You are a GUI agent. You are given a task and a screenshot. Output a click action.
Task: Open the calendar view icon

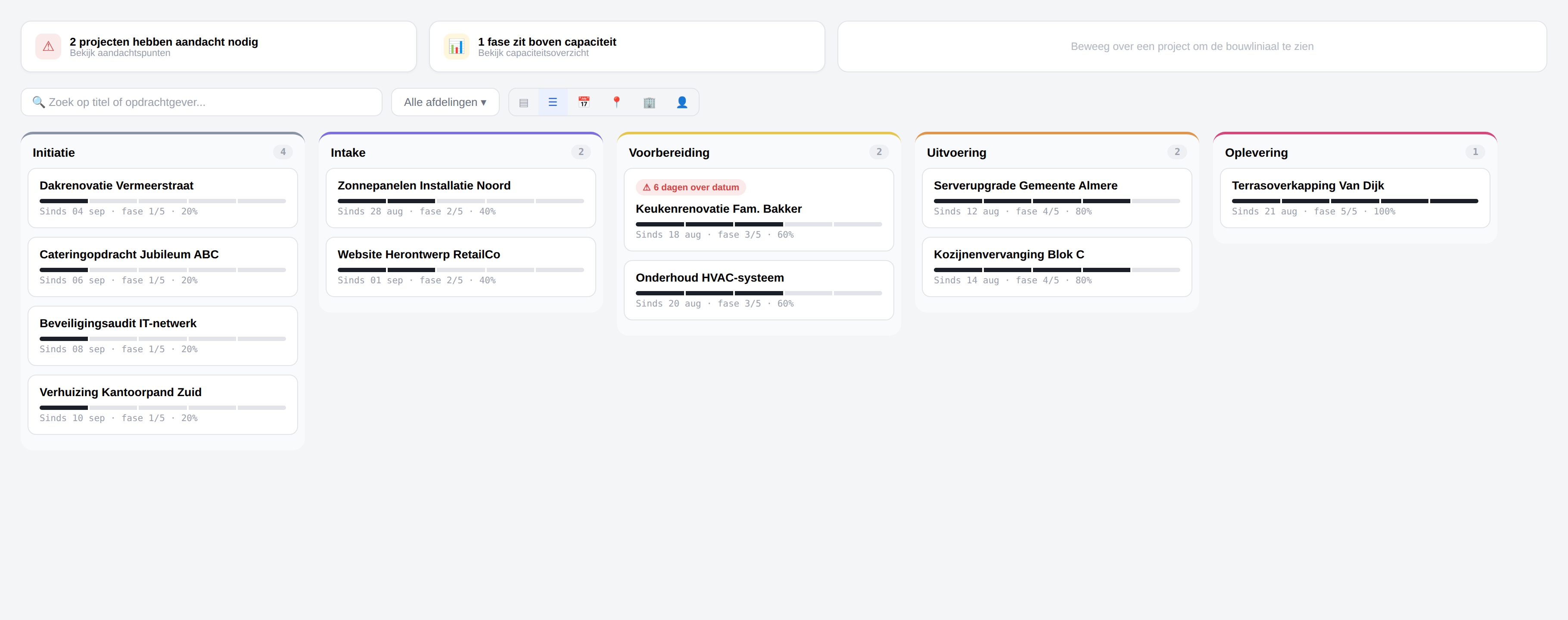[x=584, y=102]
